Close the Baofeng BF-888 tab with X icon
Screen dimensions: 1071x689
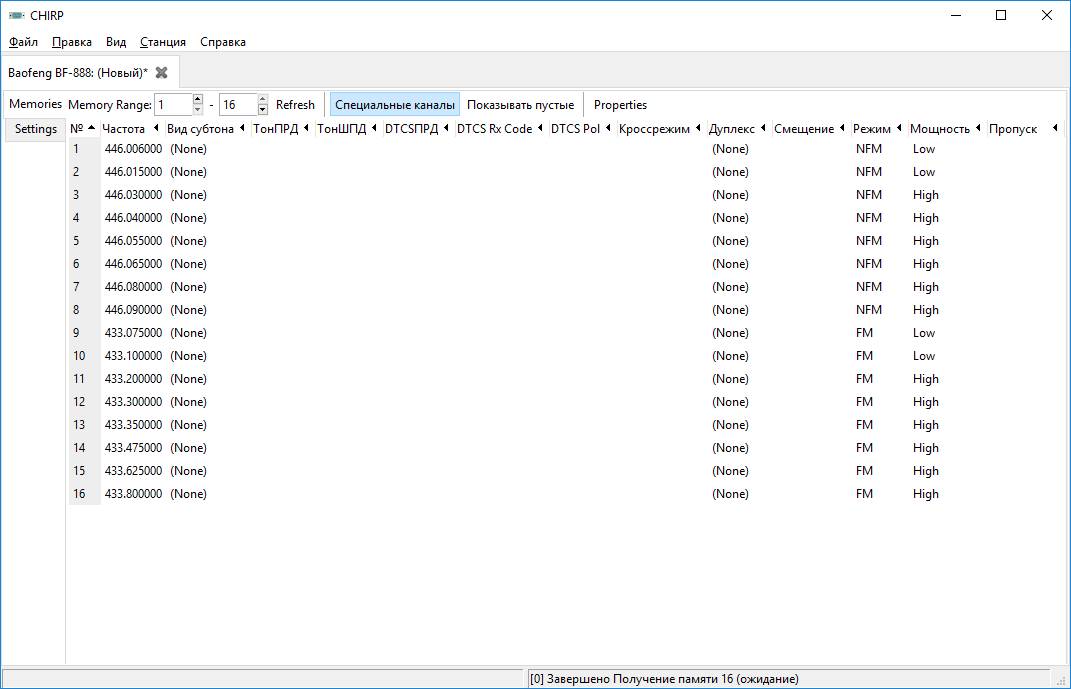tap(162, 72)
